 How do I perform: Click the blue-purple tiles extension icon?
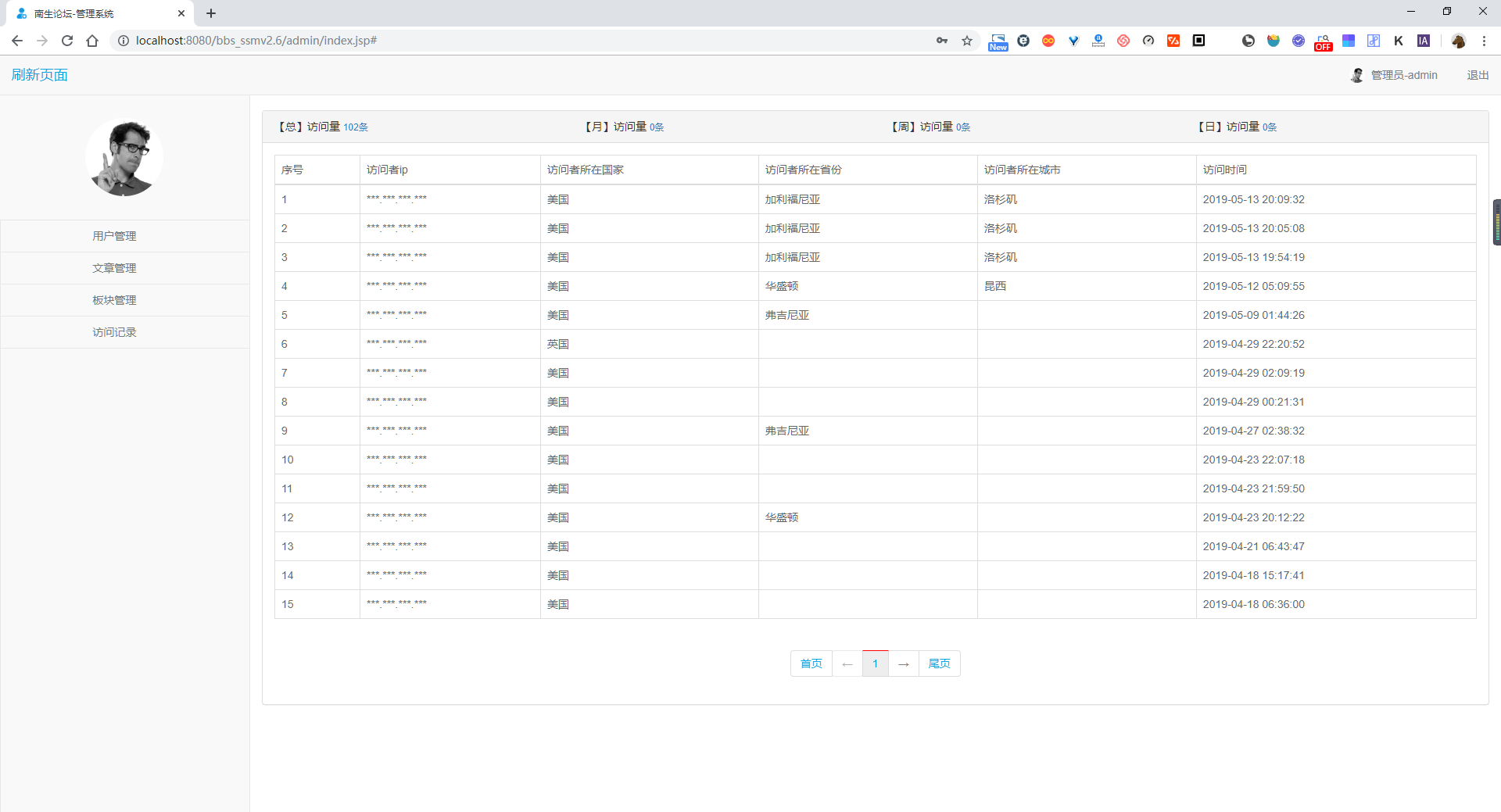(1349, 41)
